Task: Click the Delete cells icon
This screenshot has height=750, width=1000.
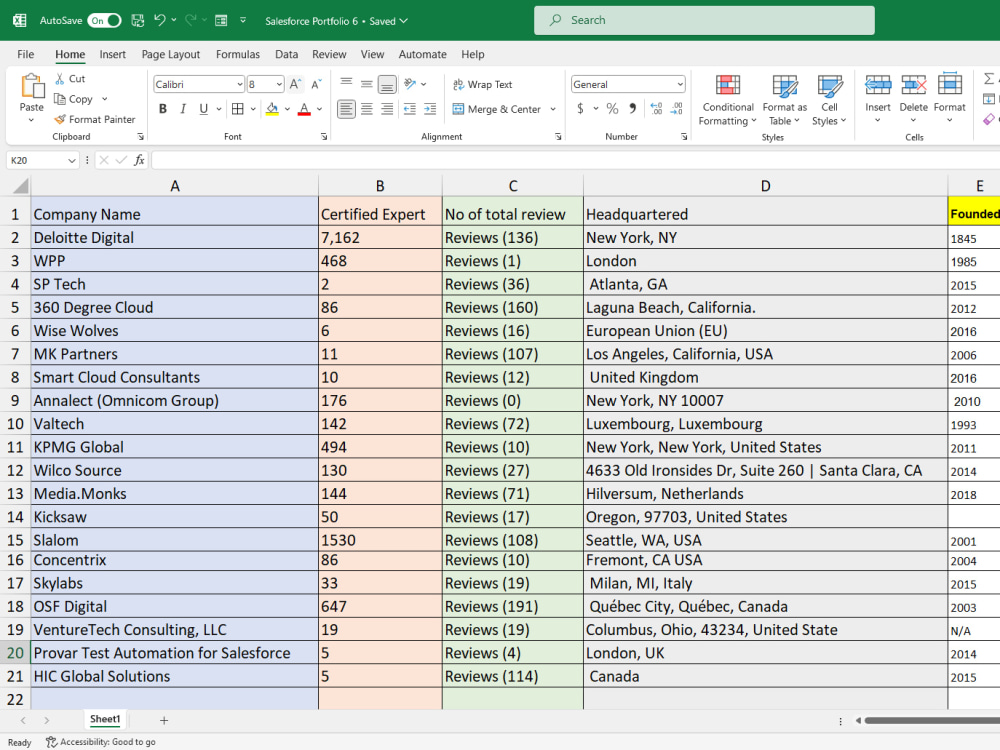Action: pyautogui.click(x=913, y=84)
